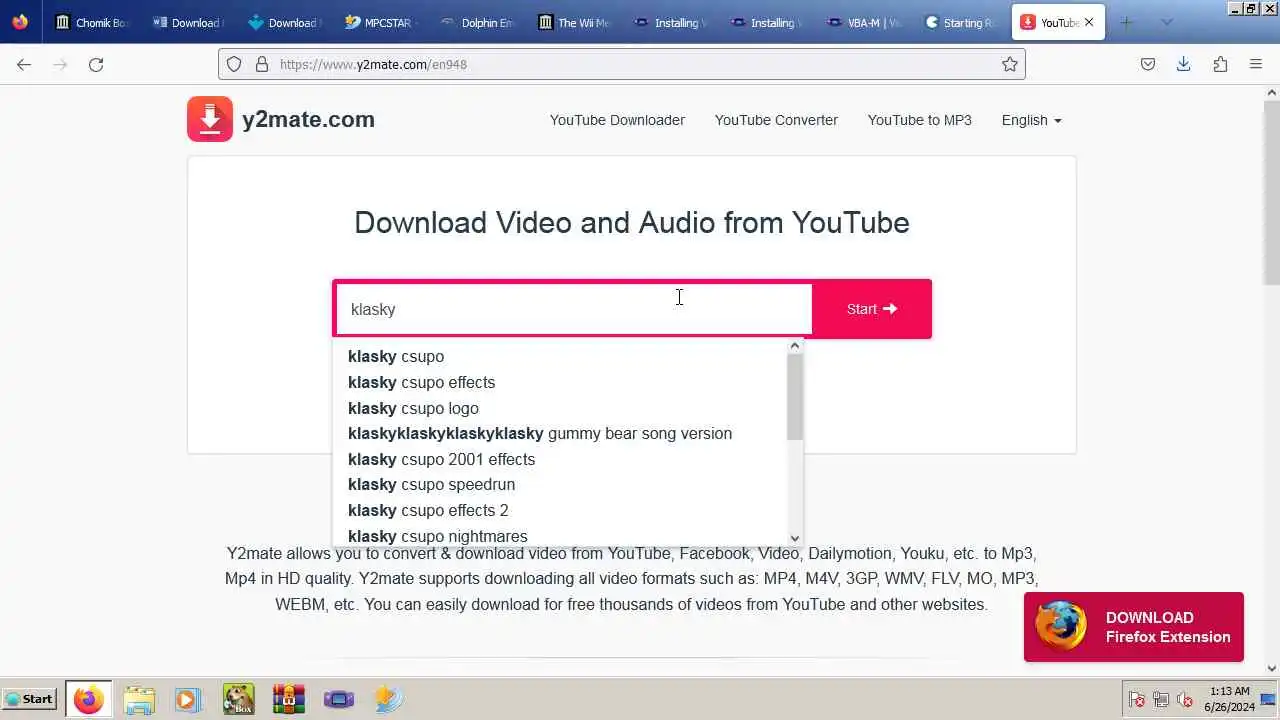Select suggestion 'klasky csupo effects'
Image resolution: width=1280 pixels, height=720 pixels.
(x=421, y=382)
